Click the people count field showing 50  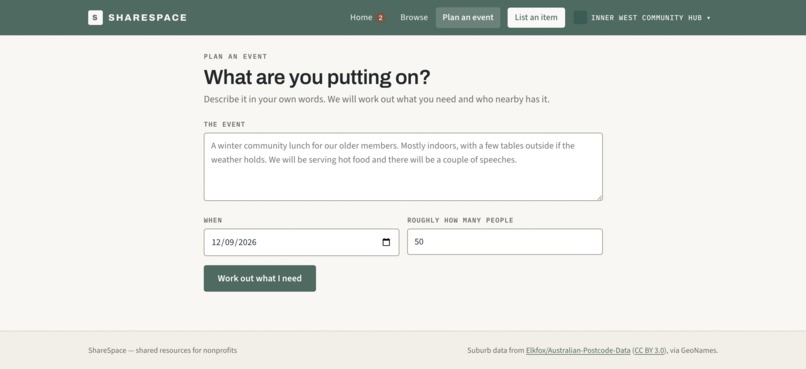click(x=505, y=242)
